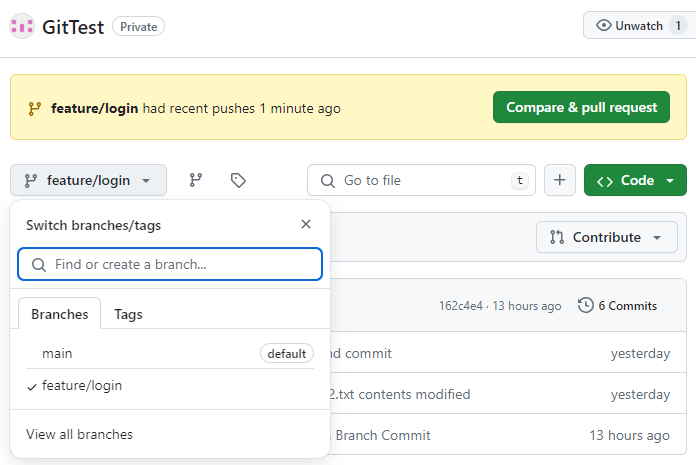Image resolution: width=696 pixels, height=465 pixels.
Task: Toggle Unwatch for this repository
Action: tap(635, 26)
